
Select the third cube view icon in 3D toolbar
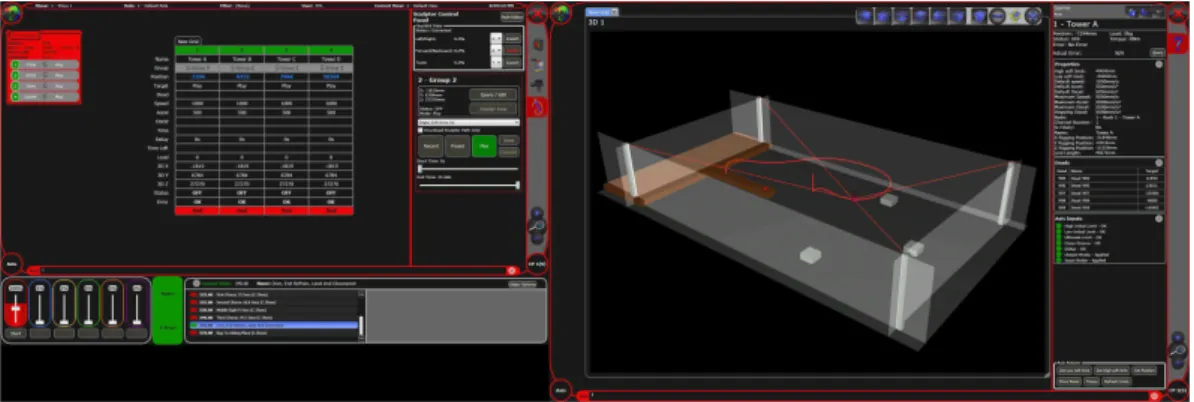point(902,15)
